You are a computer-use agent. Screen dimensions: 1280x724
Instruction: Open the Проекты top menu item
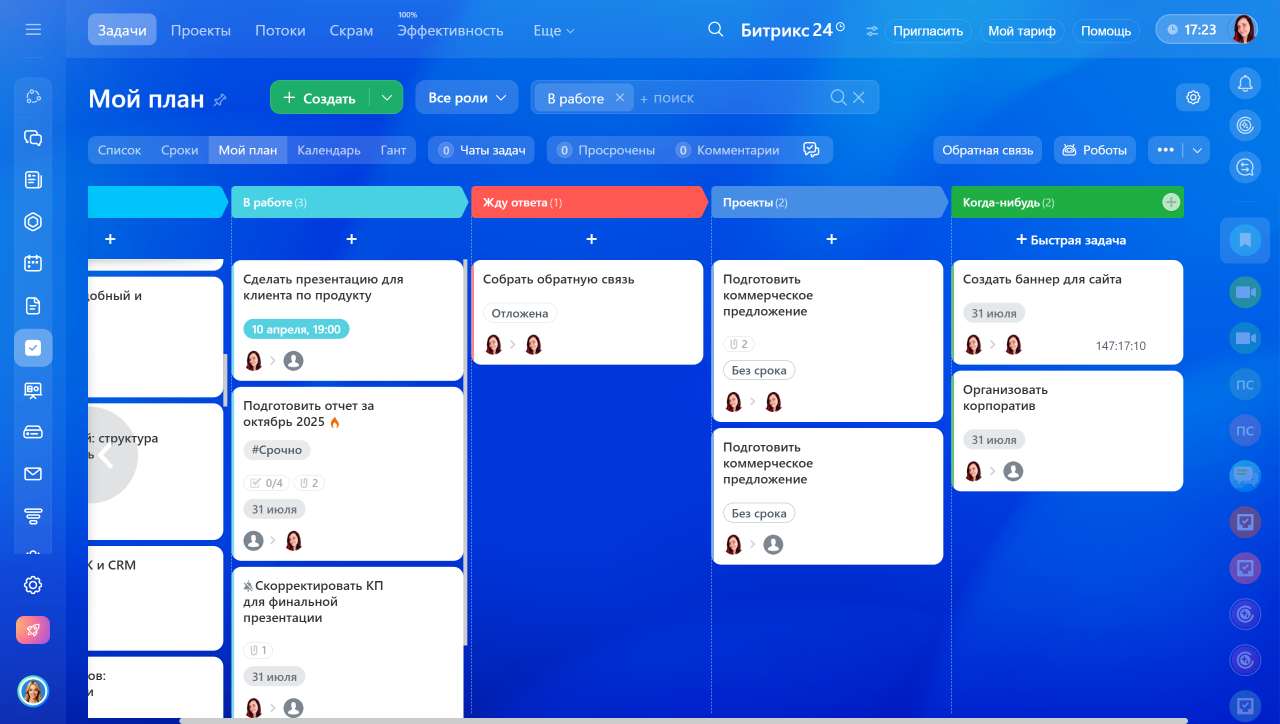[201, 31]
